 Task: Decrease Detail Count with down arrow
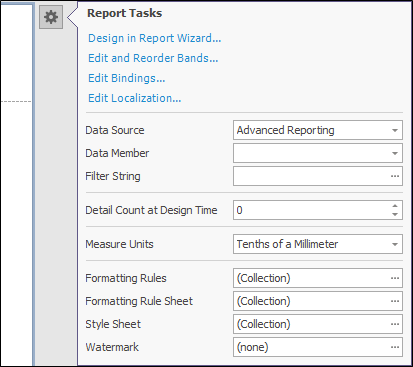(395, 214)
